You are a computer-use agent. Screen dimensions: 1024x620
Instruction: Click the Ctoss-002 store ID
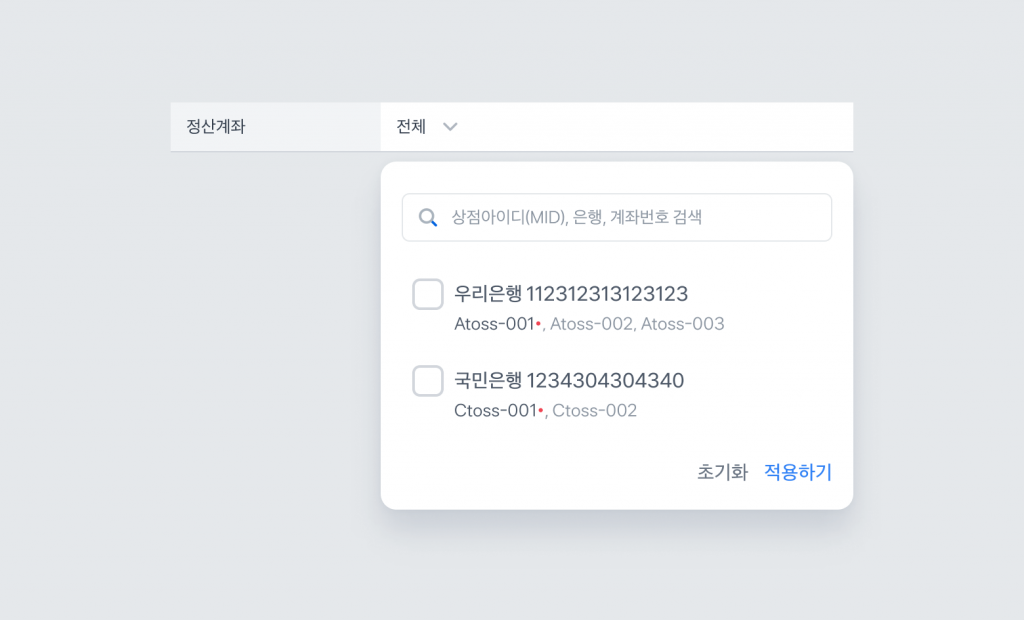(594, 410)
